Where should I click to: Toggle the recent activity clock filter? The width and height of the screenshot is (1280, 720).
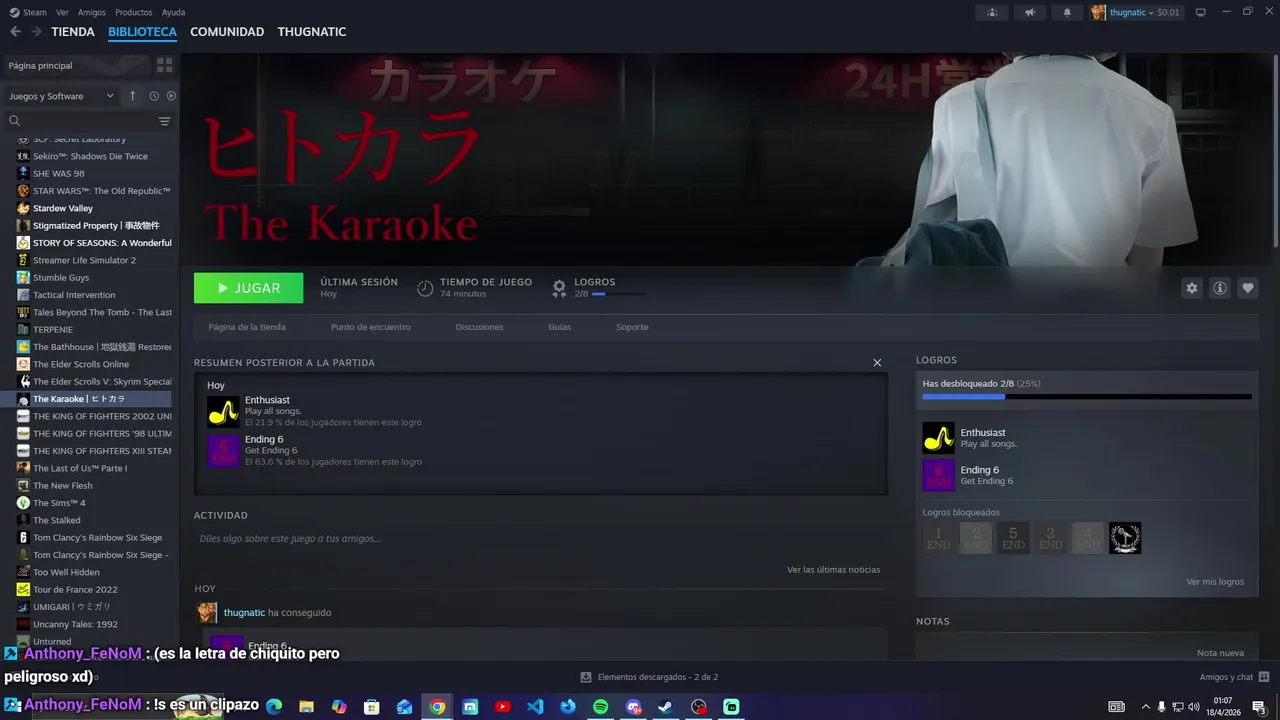pos(154,96)
